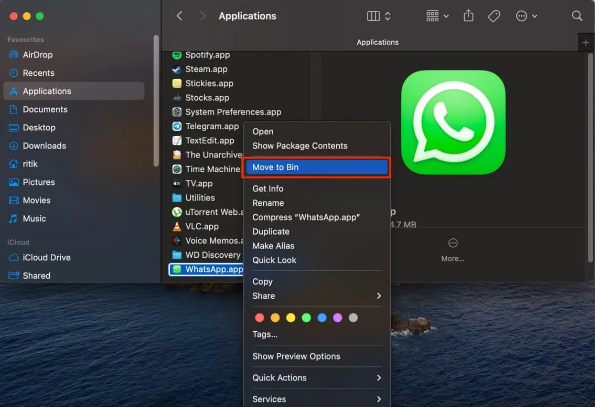This screenshot has height=407, width=595.
Task: Click the Finder search magnifier icon
Action: point(577,16)
